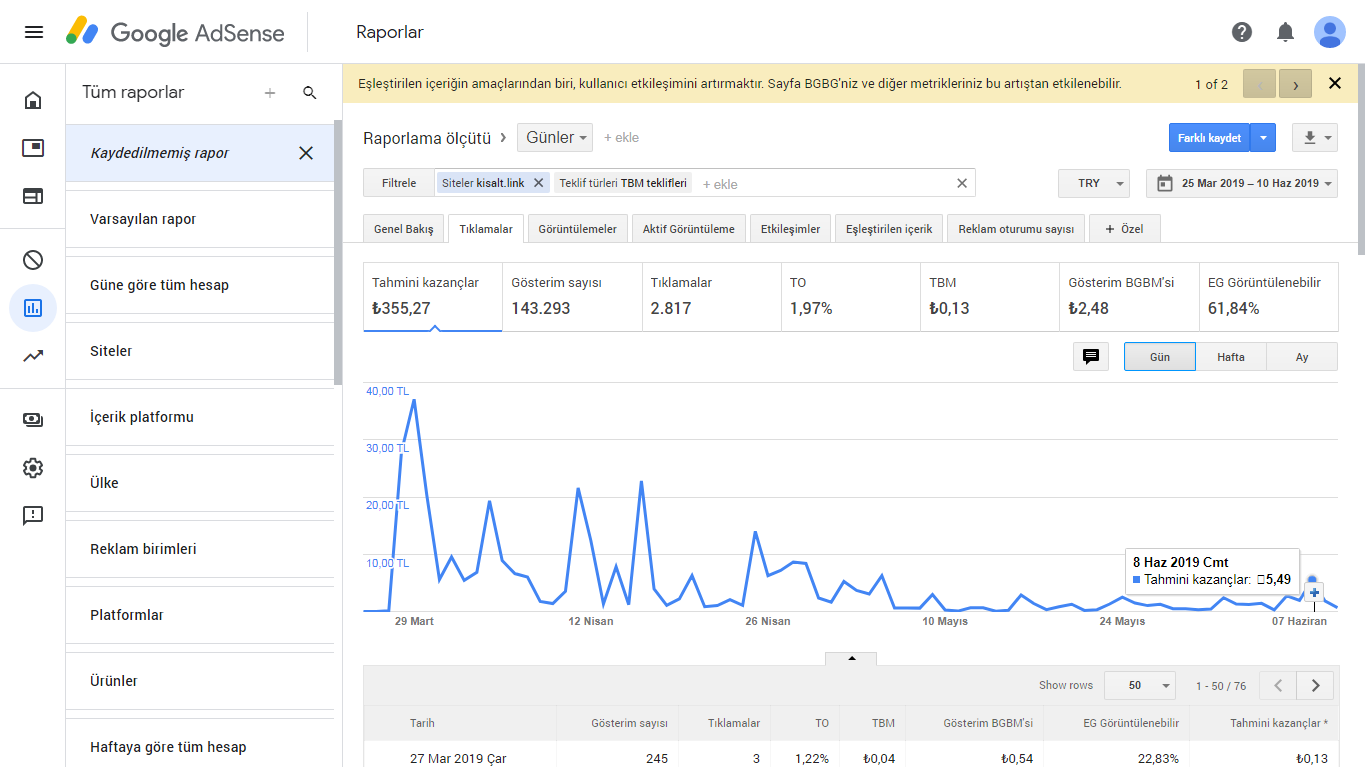1365x767 pixels.
Task: Open the Siteler report
Action: (200, 351)
